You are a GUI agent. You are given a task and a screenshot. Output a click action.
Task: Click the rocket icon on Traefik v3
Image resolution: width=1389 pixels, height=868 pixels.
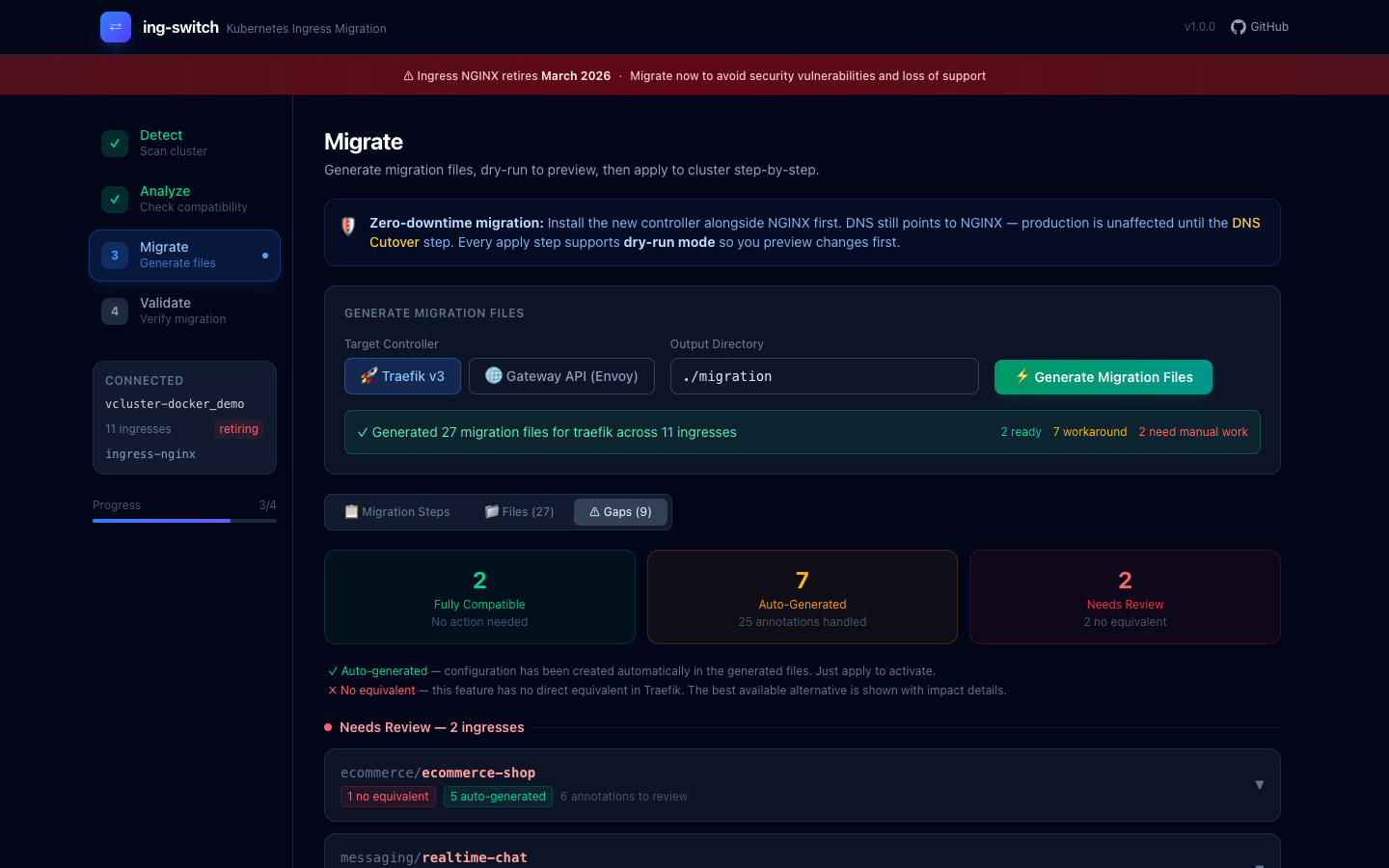click(x=368, y=376)
